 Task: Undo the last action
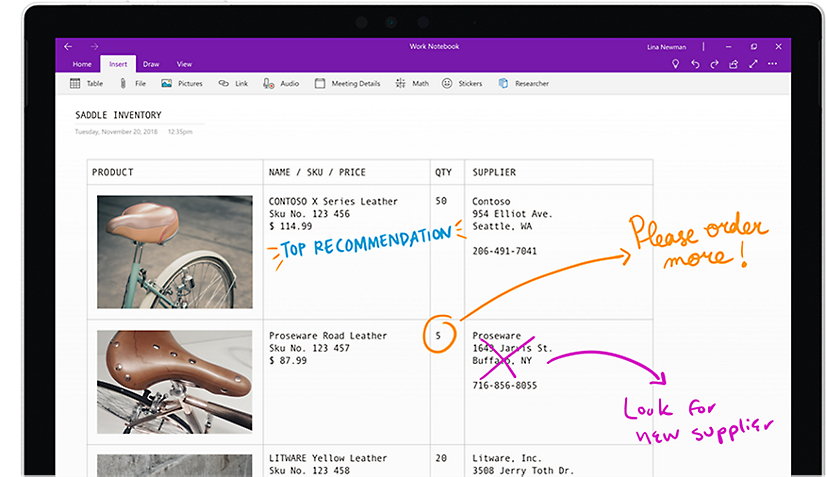[695, 64]
